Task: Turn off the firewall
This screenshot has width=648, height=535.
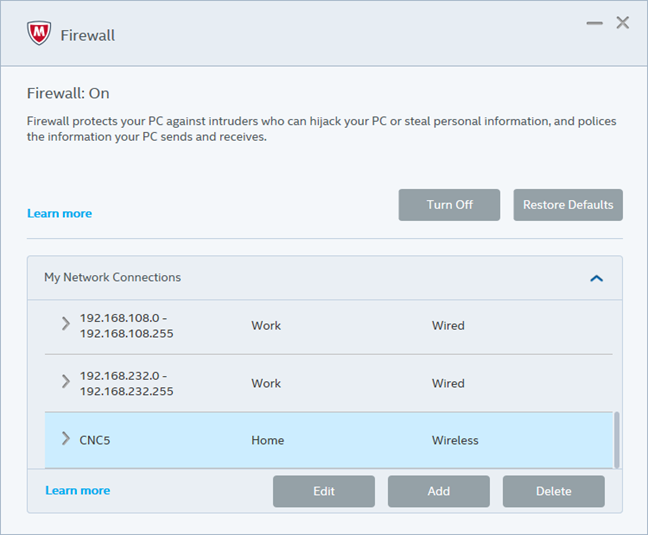Action: point(449,205)
